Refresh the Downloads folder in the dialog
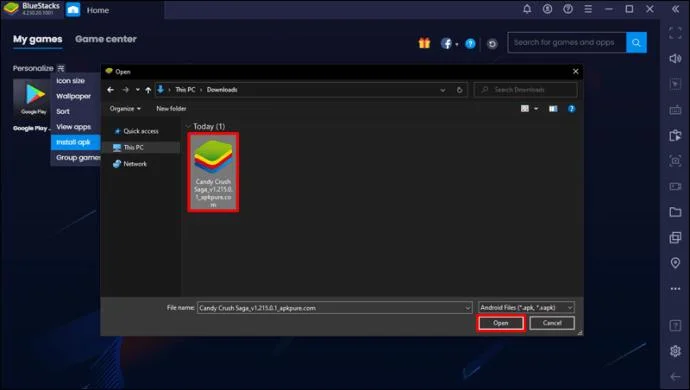 [x=459, y=90]
